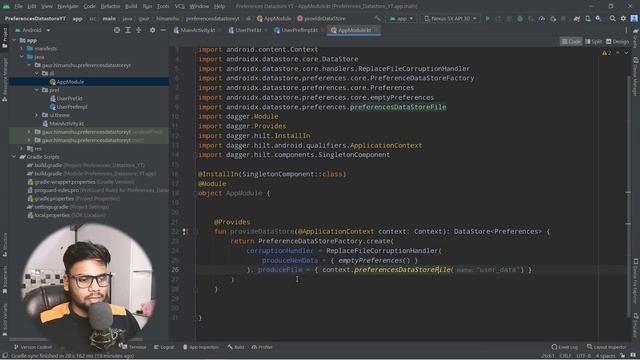
Task: Open Search Everywhere magnifier icon
Action: pos(612,18)
